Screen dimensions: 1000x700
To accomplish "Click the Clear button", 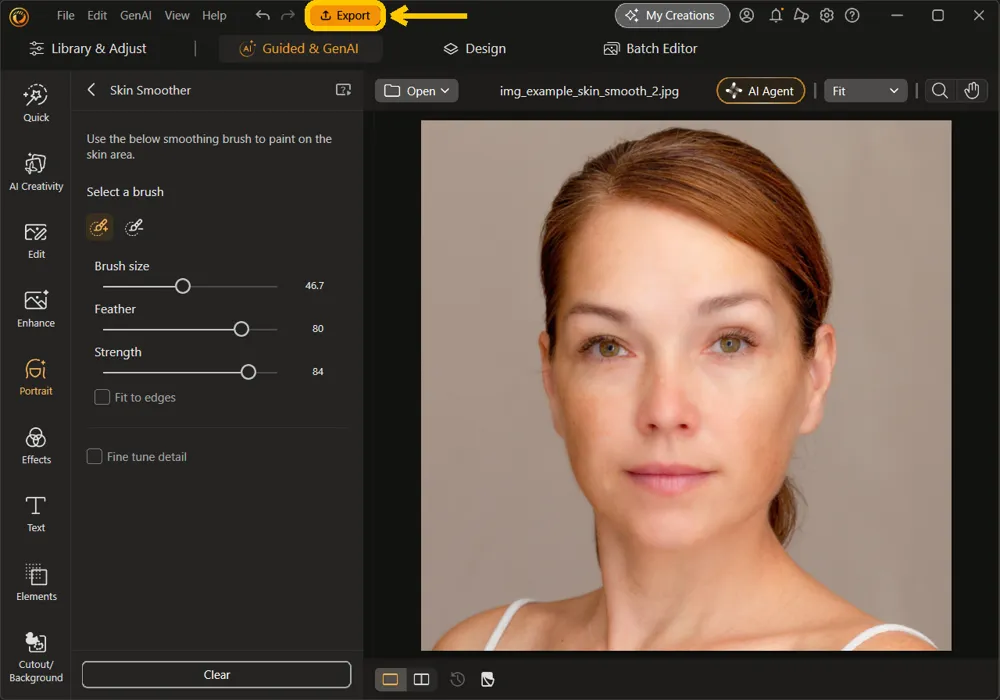I will 216,674.
